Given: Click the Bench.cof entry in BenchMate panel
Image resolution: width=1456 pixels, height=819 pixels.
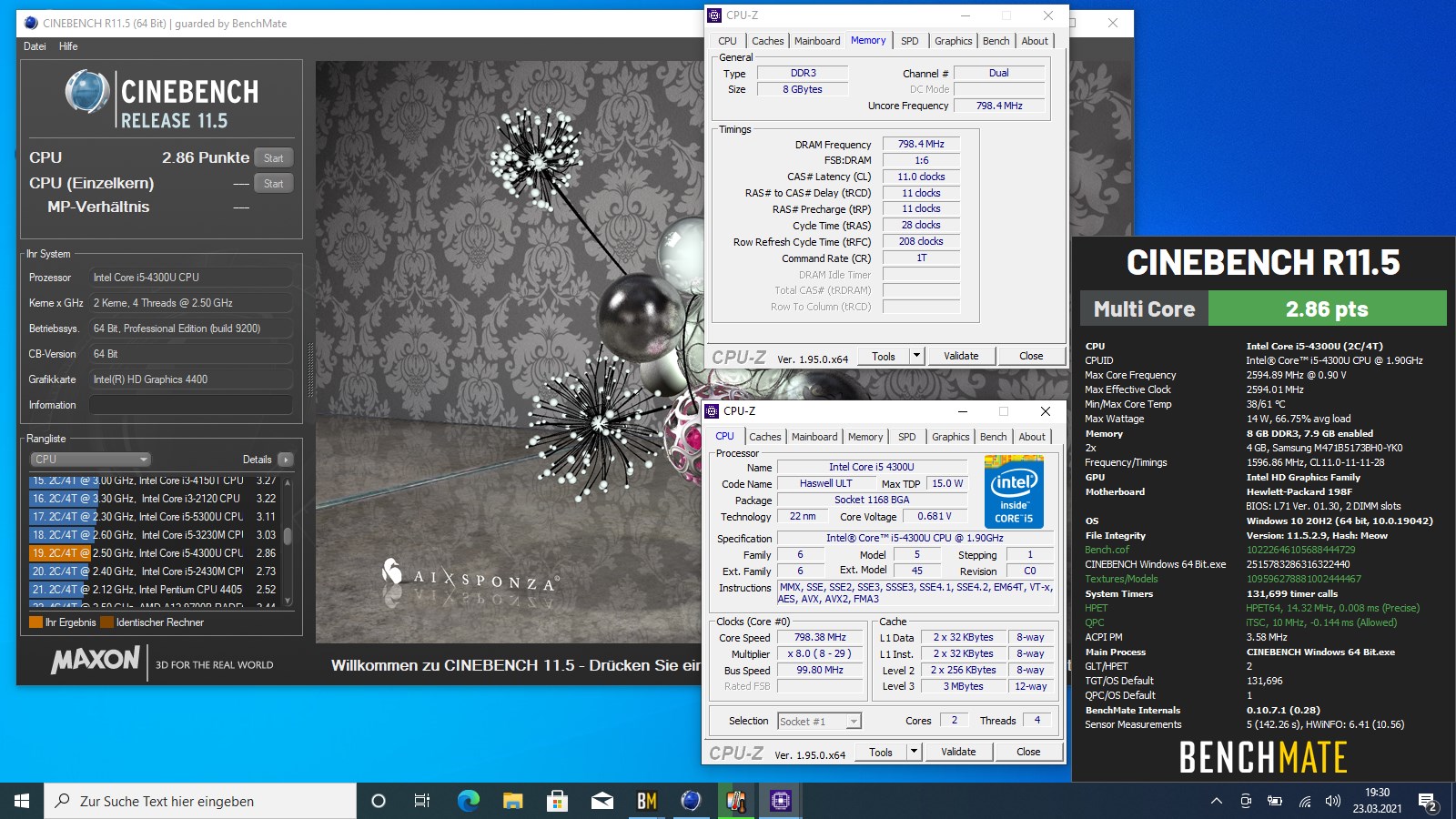Looking at the screenshot, I should (x=1107, y=550).
